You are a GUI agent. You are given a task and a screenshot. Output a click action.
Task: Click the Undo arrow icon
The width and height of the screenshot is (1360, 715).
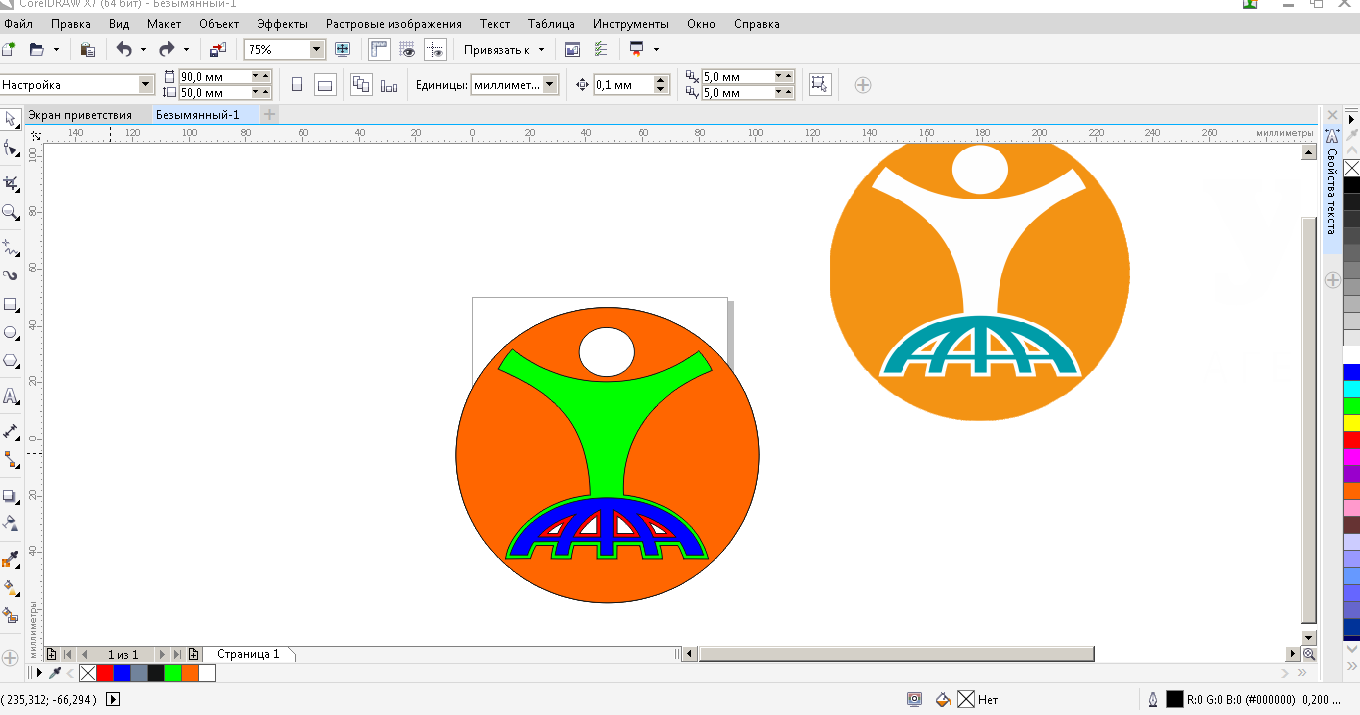click(124, 49)
